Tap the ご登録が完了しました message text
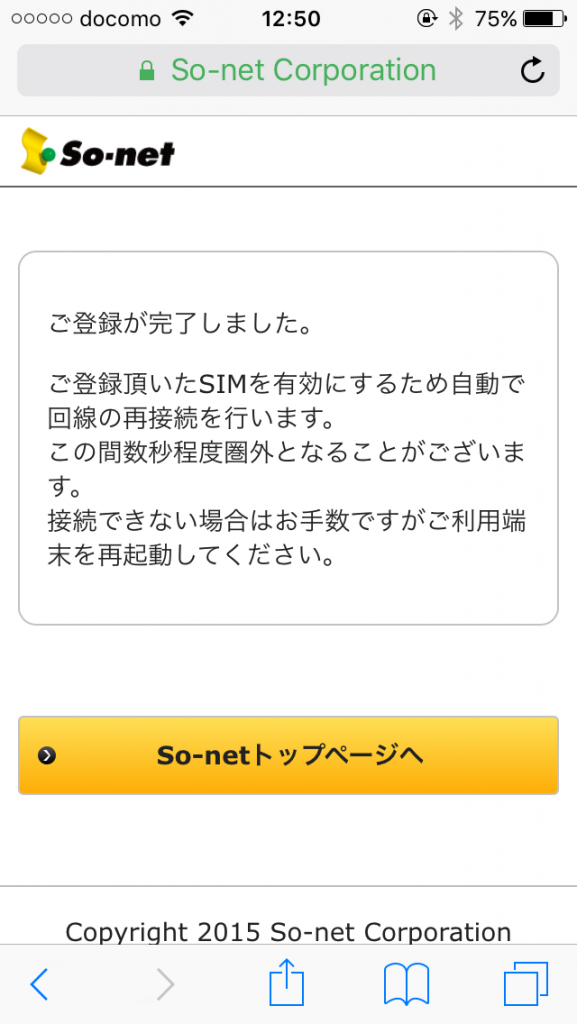 (179, 325)
